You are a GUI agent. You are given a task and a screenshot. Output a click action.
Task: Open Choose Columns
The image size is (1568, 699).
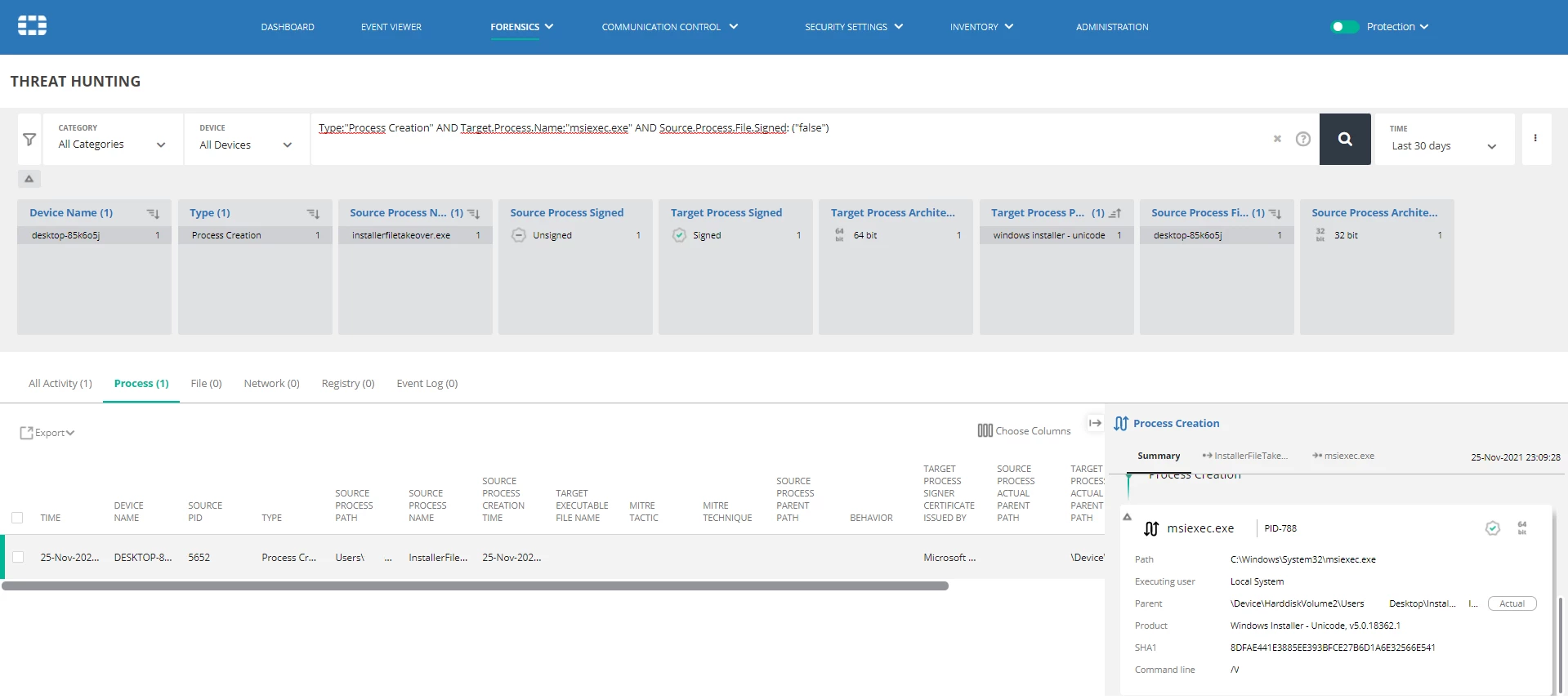[x=1024, y=430]
